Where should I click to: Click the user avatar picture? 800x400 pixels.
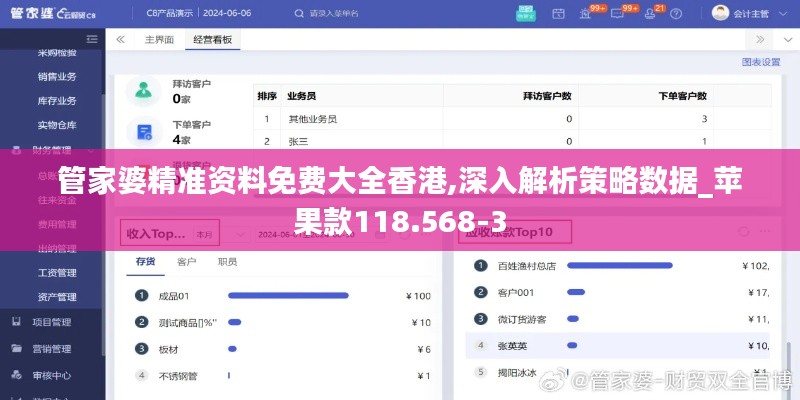(x=720, y=13)
